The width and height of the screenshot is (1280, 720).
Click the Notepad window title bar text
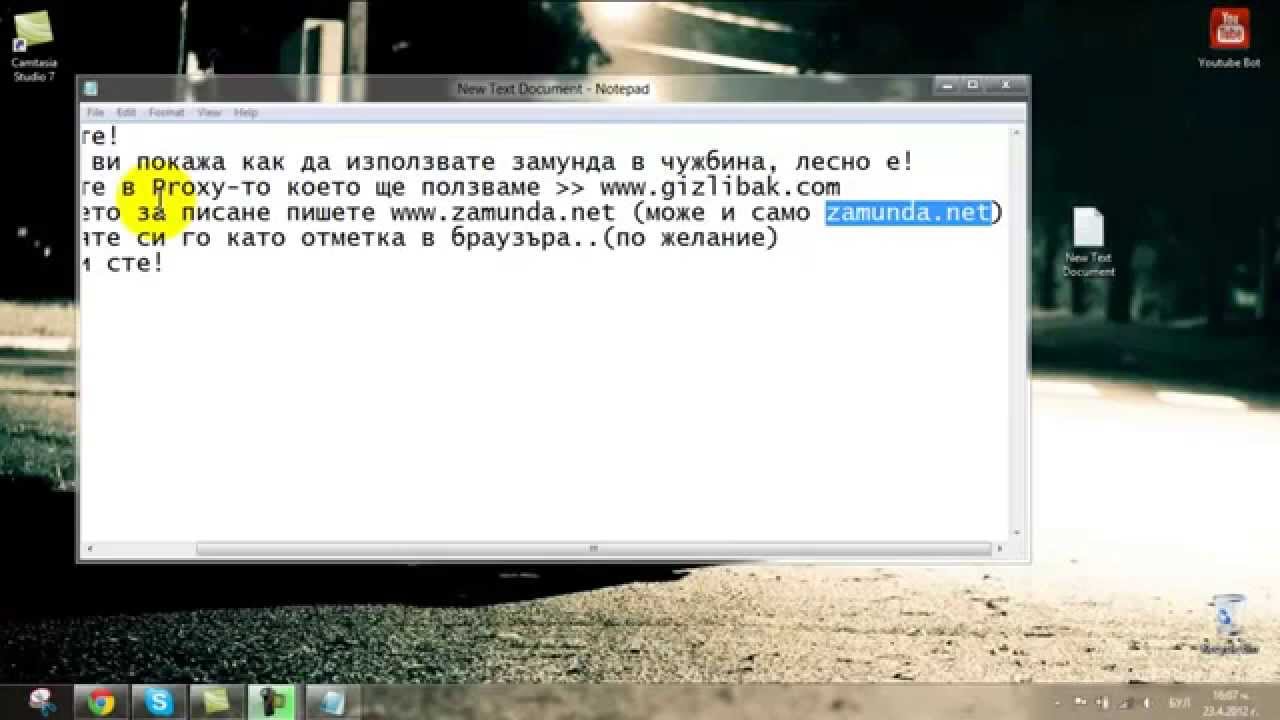pos(553,89)
